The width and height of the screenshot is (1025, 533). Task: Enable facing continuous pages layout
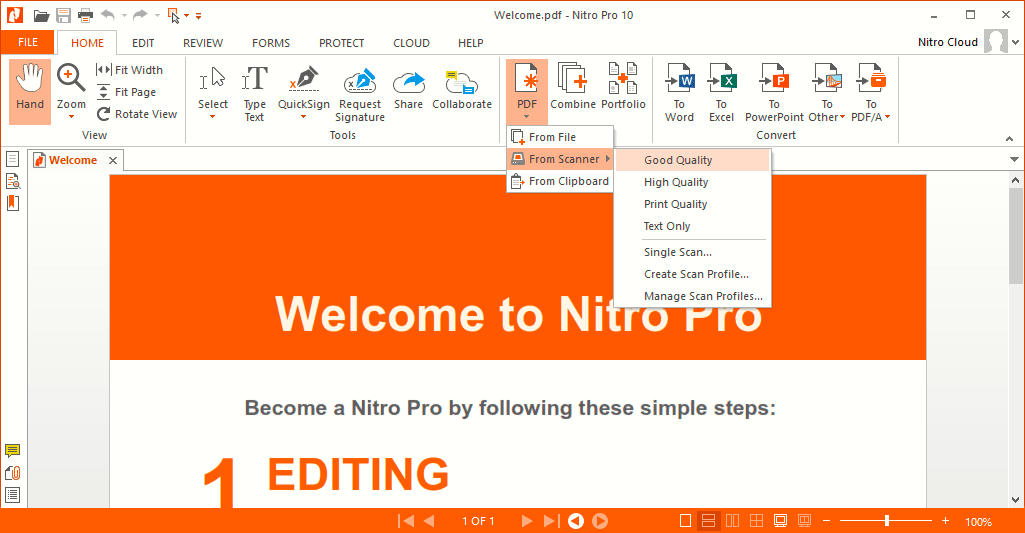click(756, 521)
